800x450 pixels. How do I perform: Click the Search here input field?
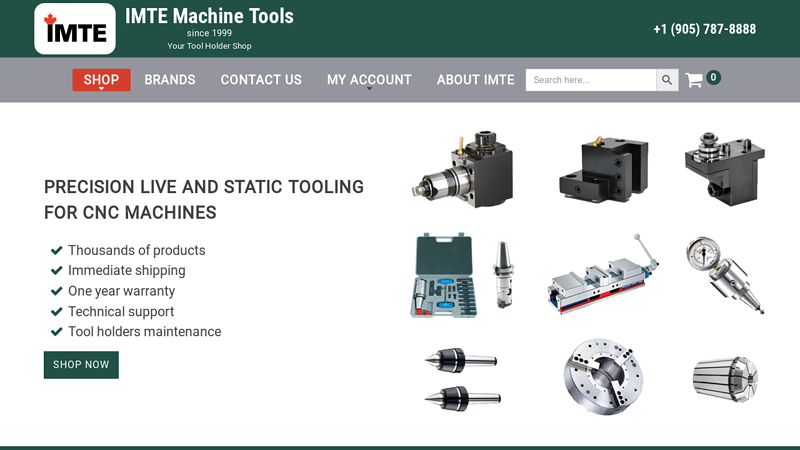click(x=591, y=80)
